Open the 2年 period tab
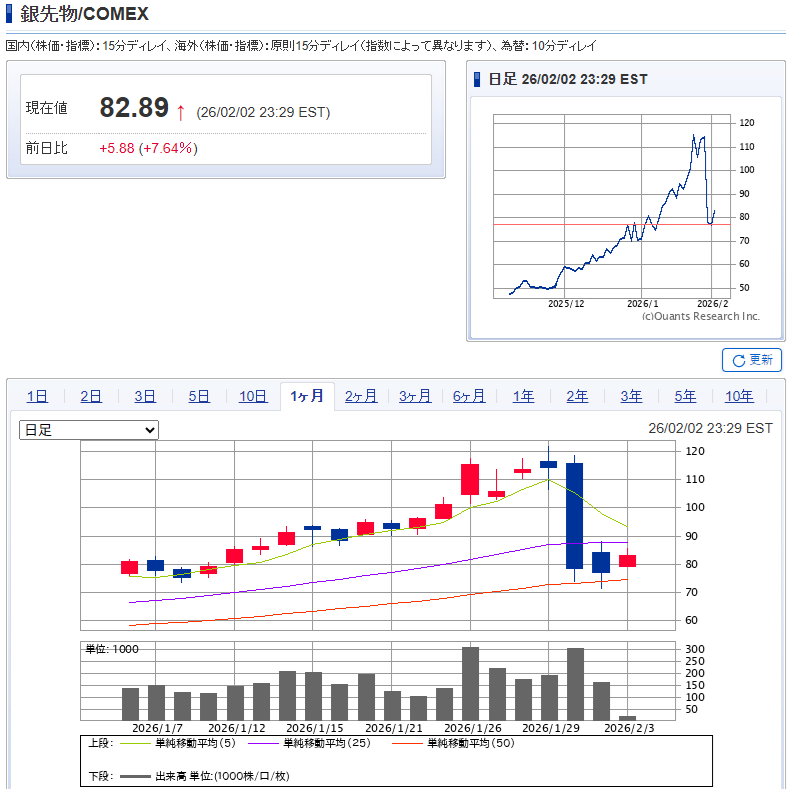The image size is (789, 789). point(577,396)
